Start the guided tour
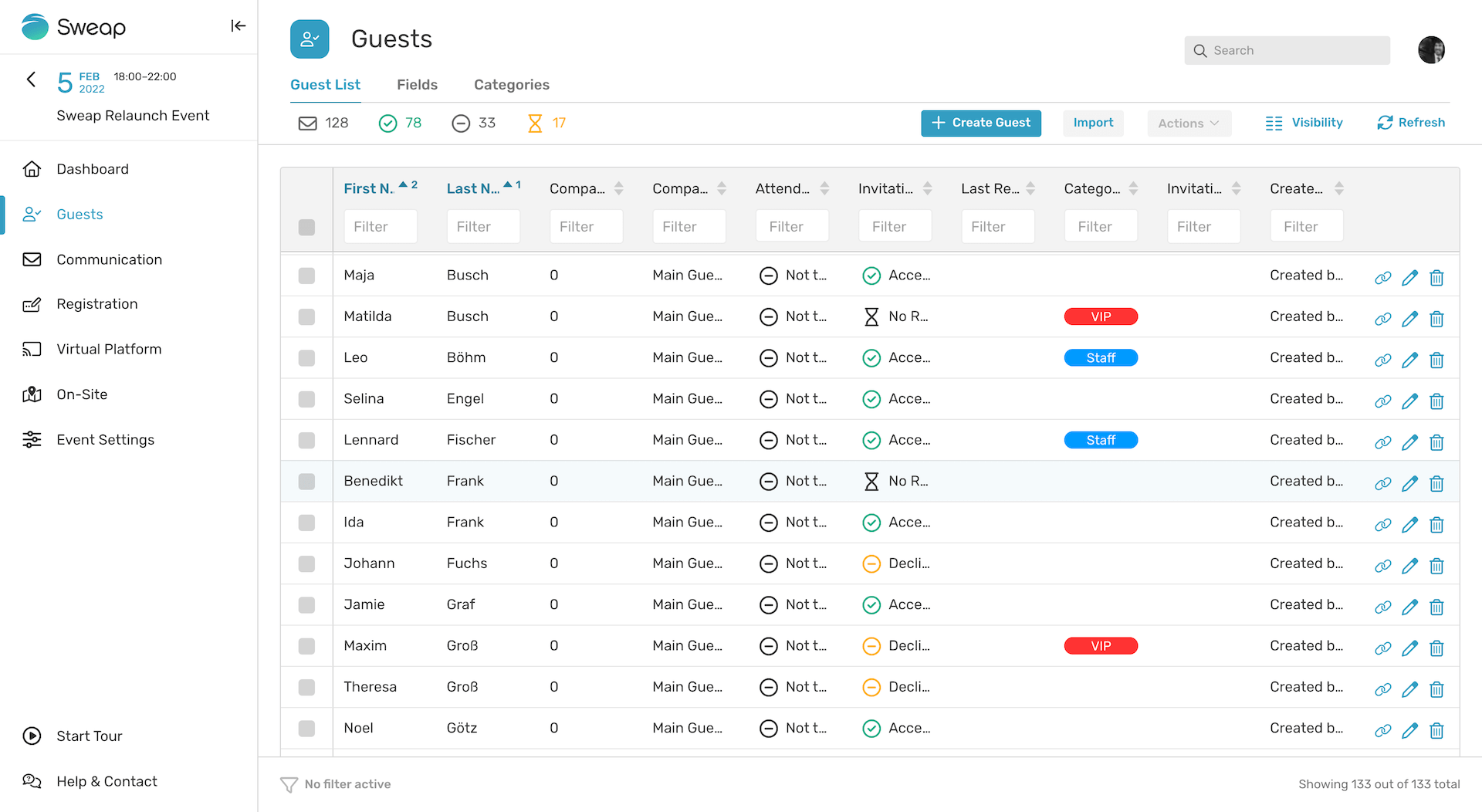 point(89,736)
